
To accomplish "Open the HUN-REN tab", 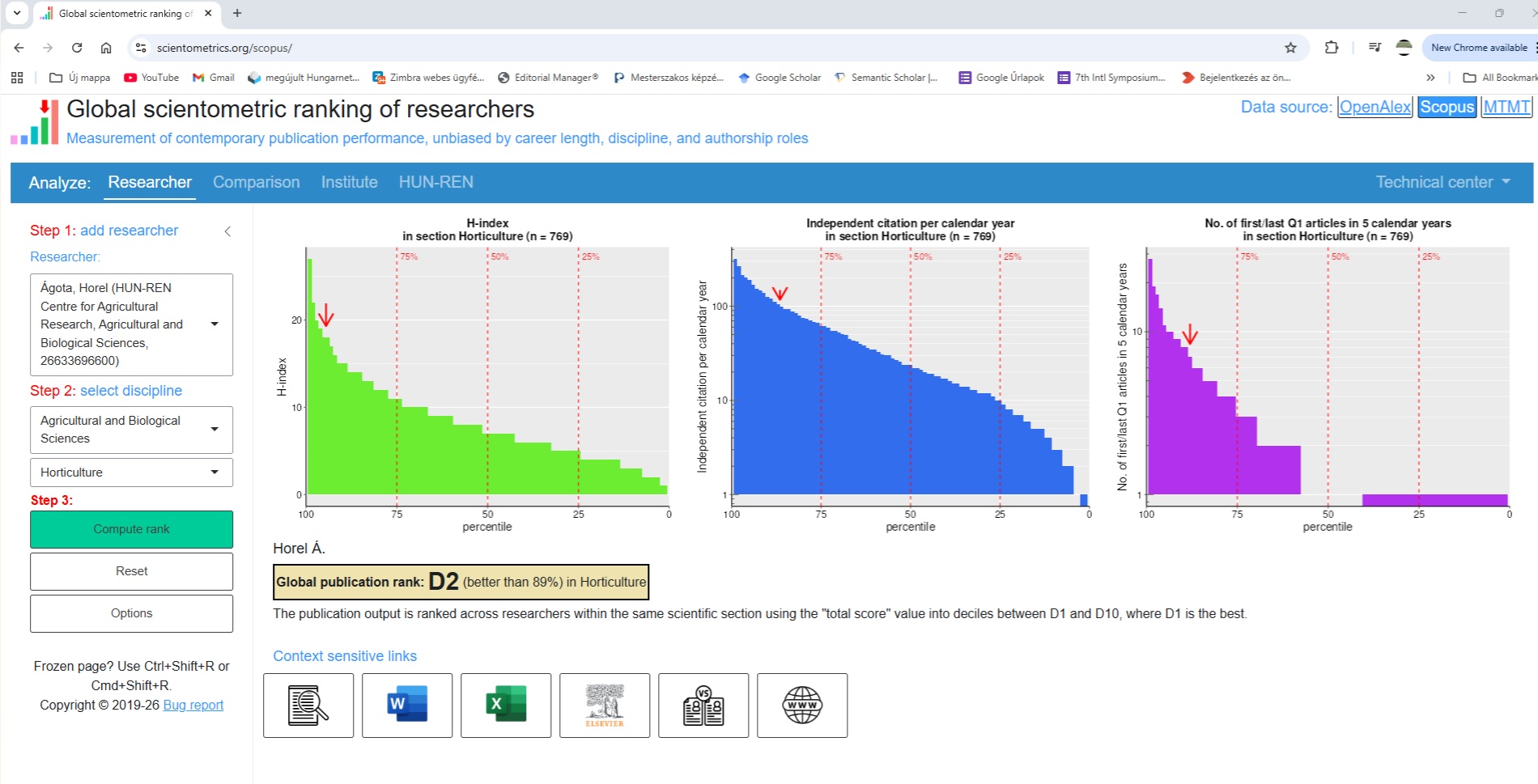I will click(435, 182).
